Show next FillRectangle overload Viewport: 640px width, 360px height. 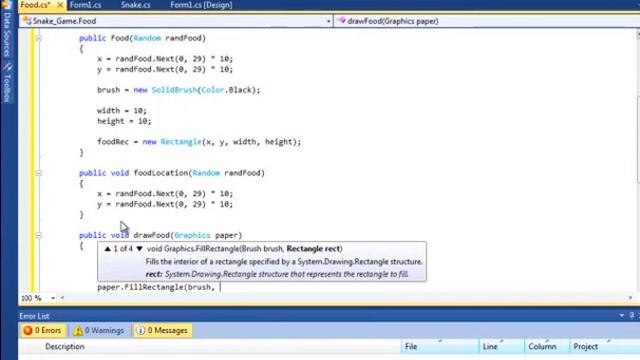tap(140, 249)
